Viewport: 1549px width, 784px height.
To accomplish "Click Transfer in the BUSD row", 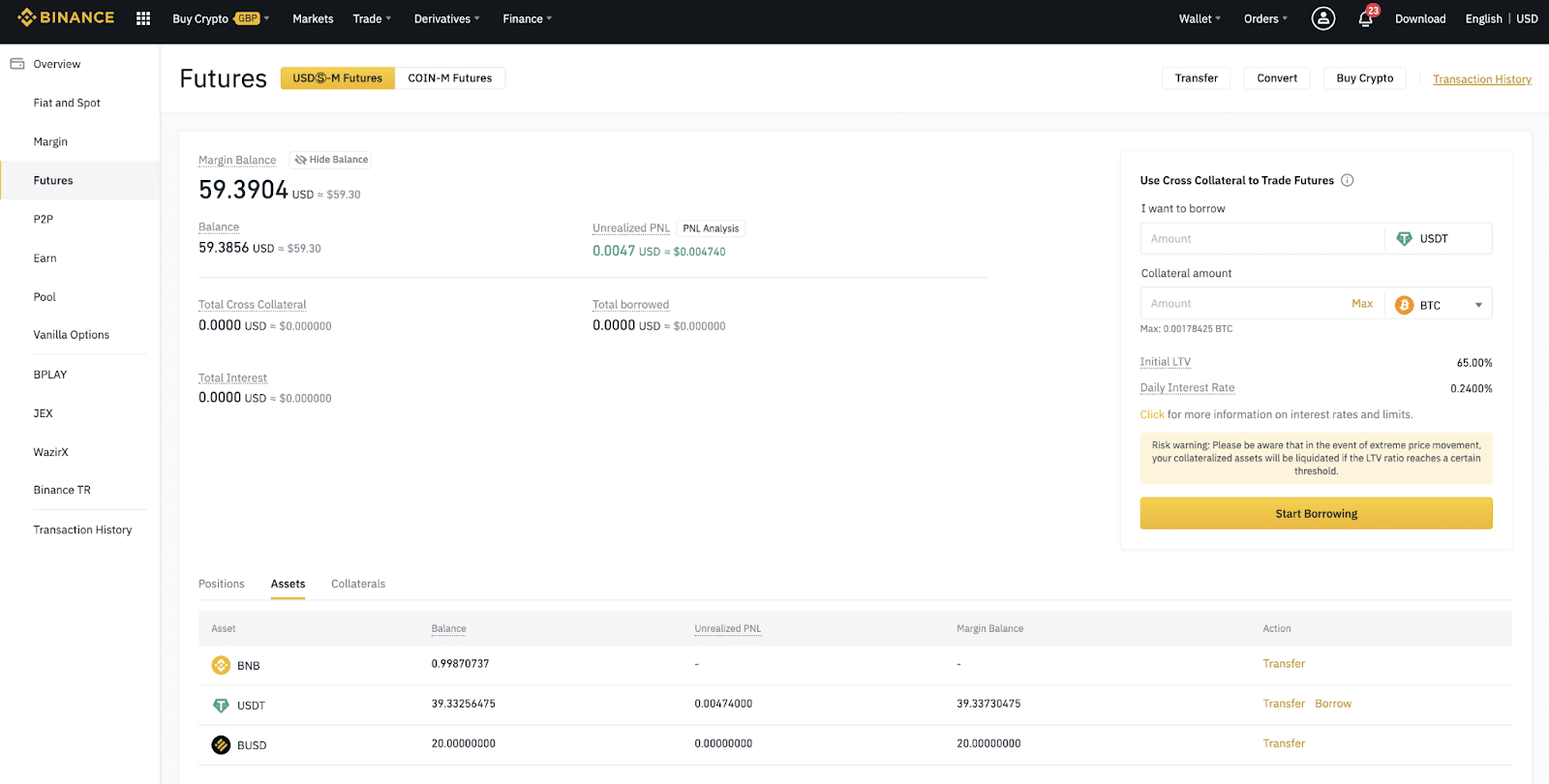I will click(x=1284, y=743).
